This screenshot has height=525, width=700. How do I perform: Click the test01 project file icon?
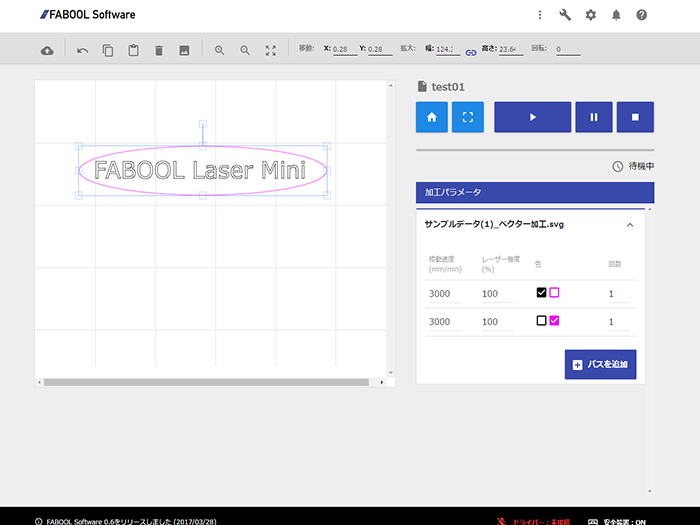click(422, 86)
